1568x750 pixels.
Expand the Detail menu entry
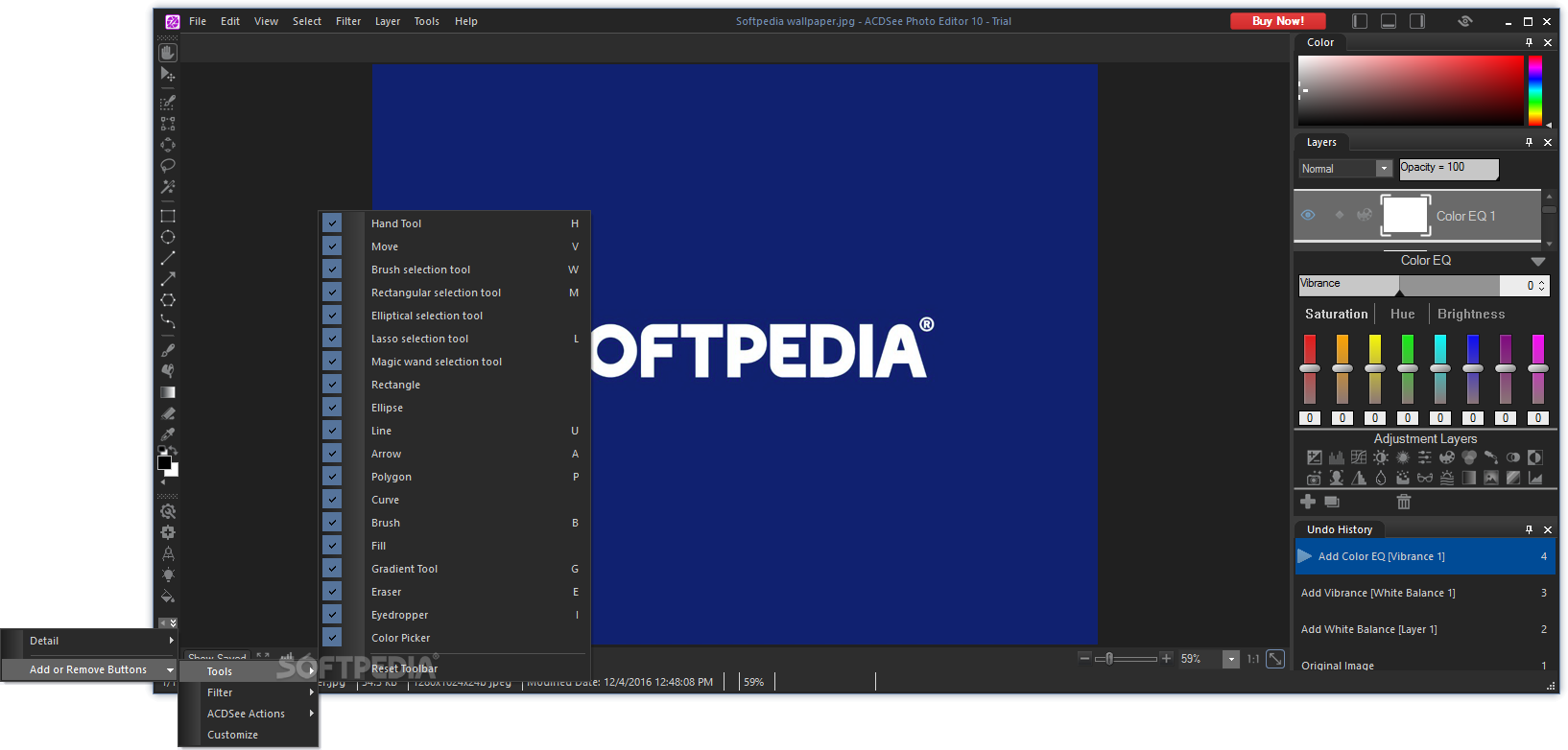pyautogui.click(x=89, y=641)
